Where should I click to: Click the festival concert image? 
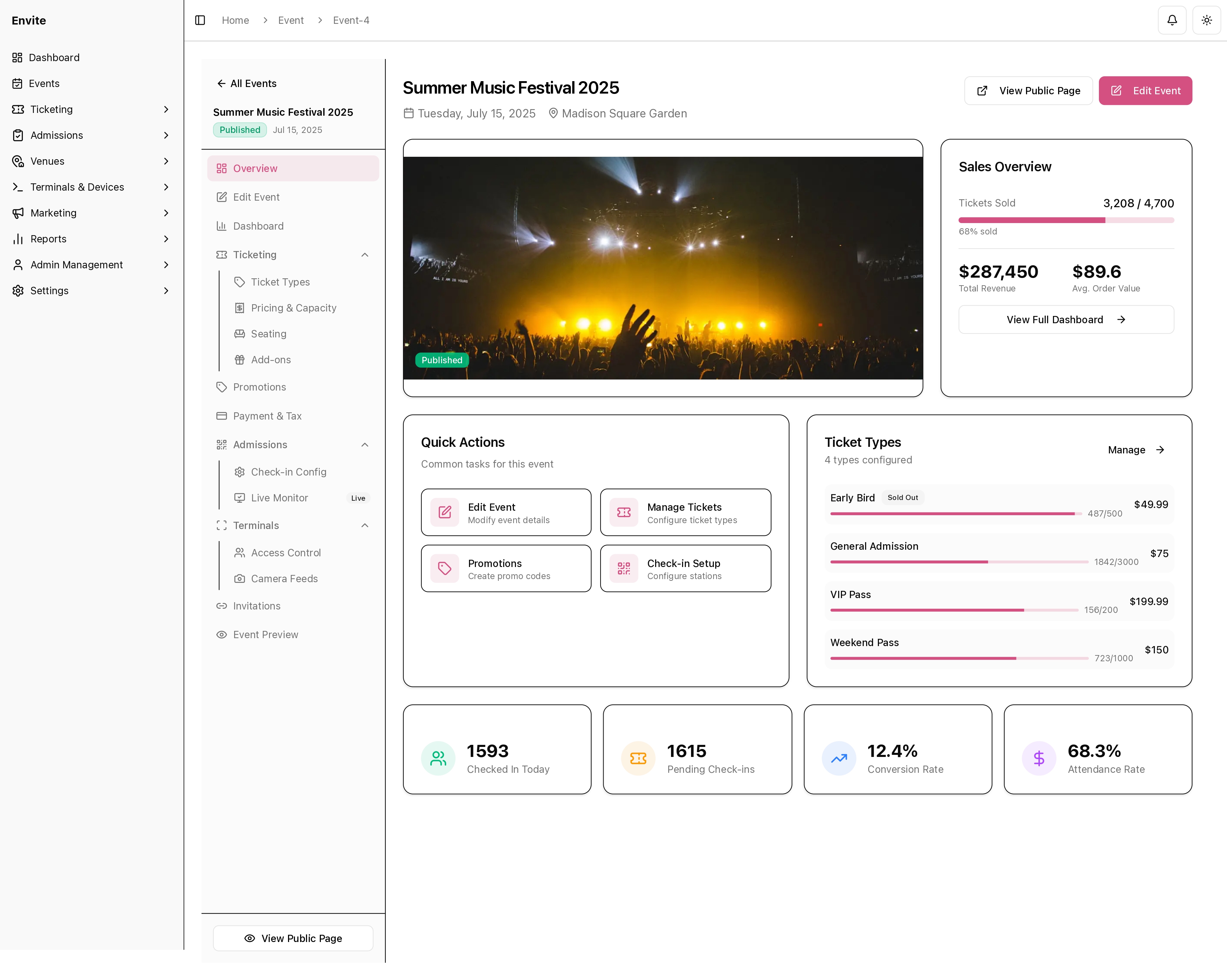tap(663, 268)
